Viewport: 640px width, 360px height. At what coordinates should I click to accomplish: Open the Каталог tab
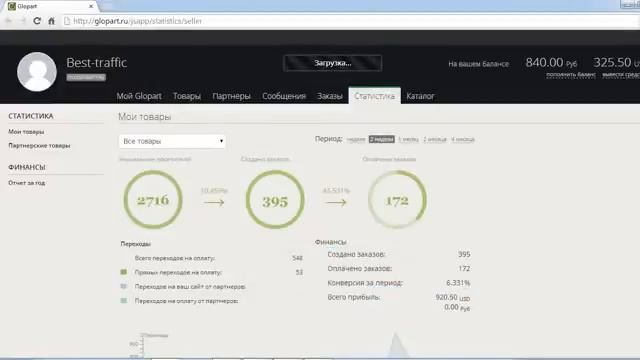coord(420,96)
